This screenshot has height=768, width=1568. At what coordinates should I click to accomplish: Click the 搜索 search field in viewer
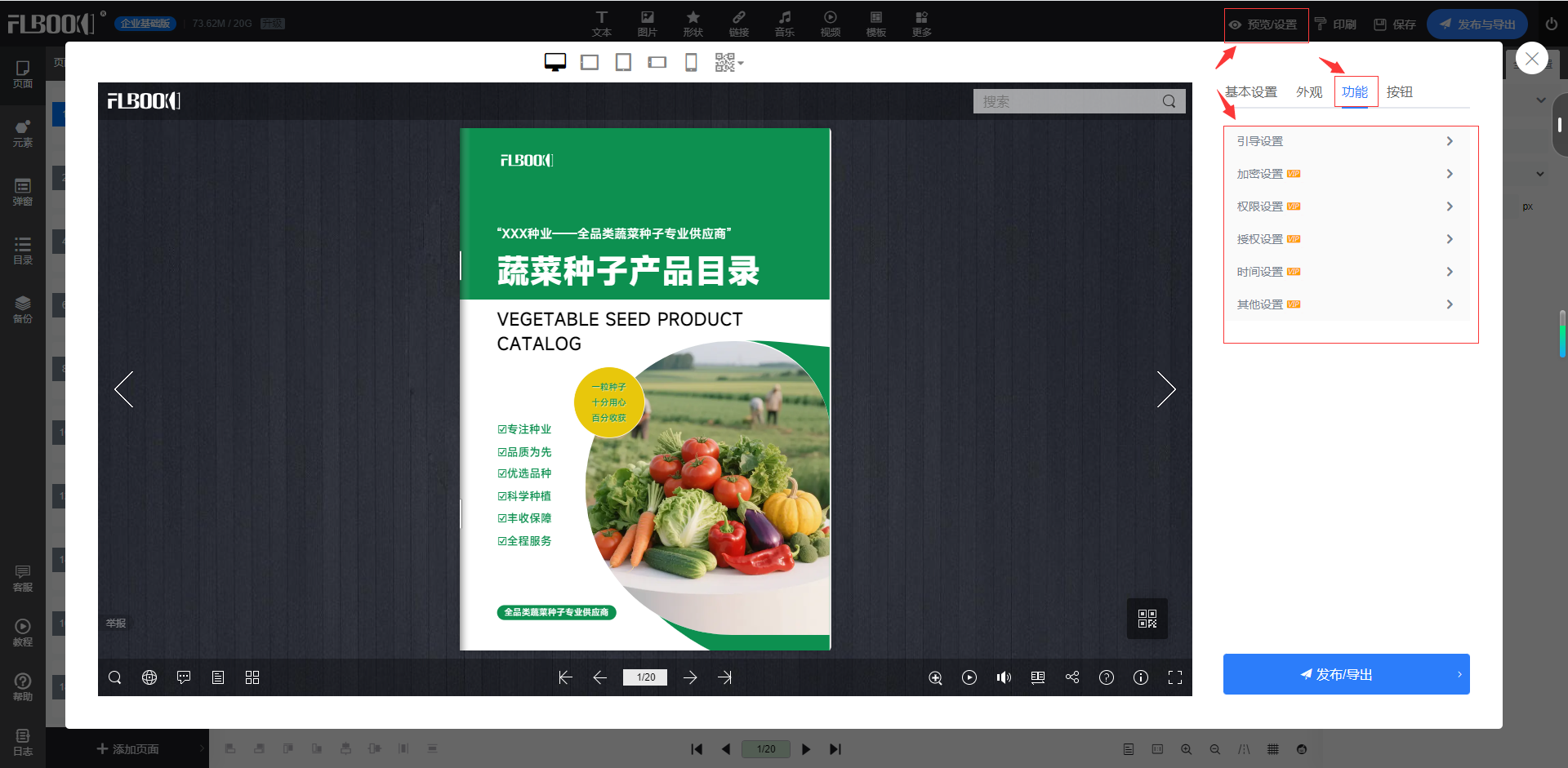coord(1068,101)
